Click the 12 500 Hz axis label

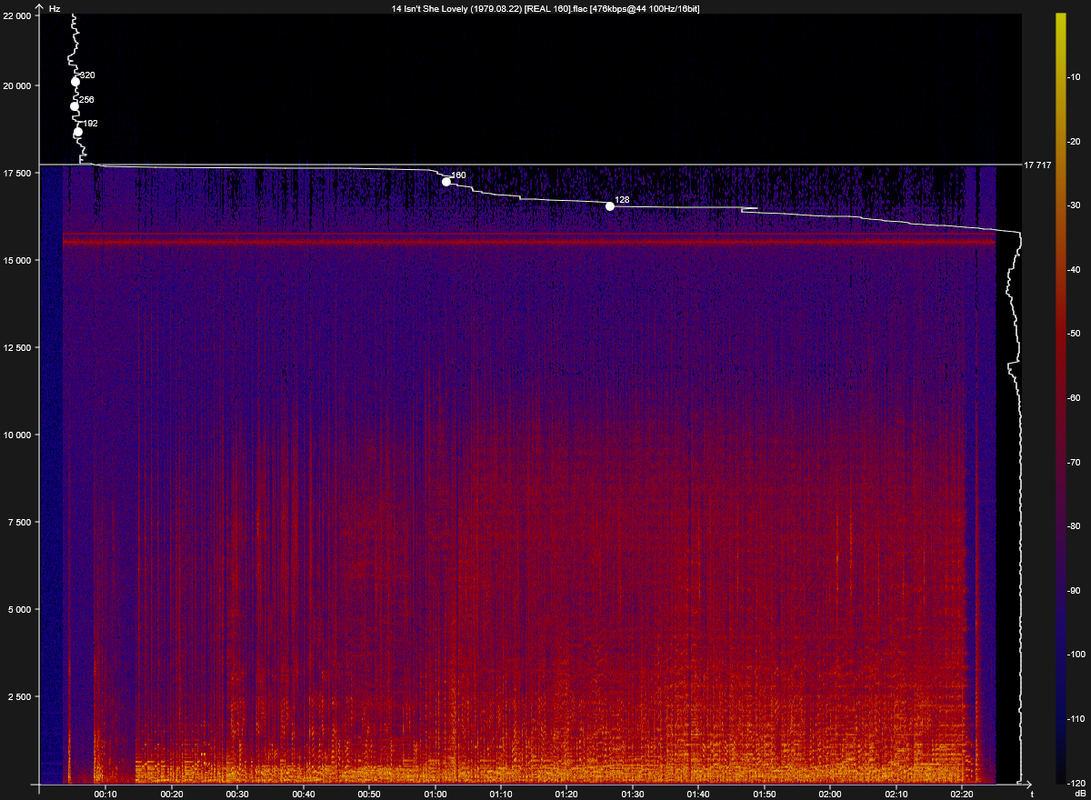(17, 348)
